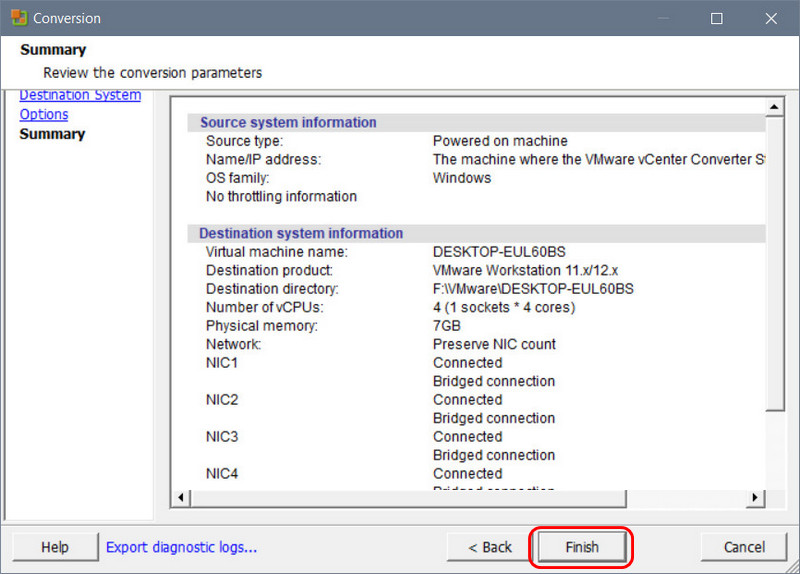Maximize the Conversion window

pos(716,18)
